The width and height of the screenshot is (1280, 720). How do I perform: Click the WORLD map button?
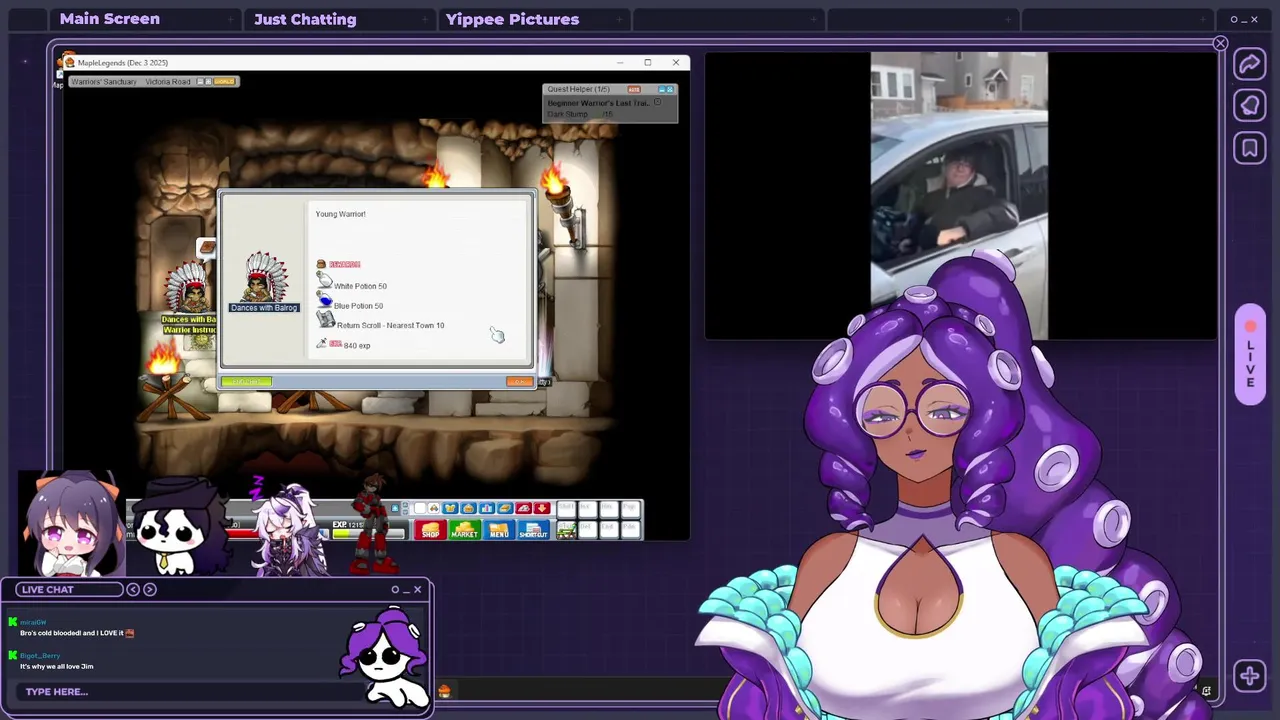click(x=224, y=81)
